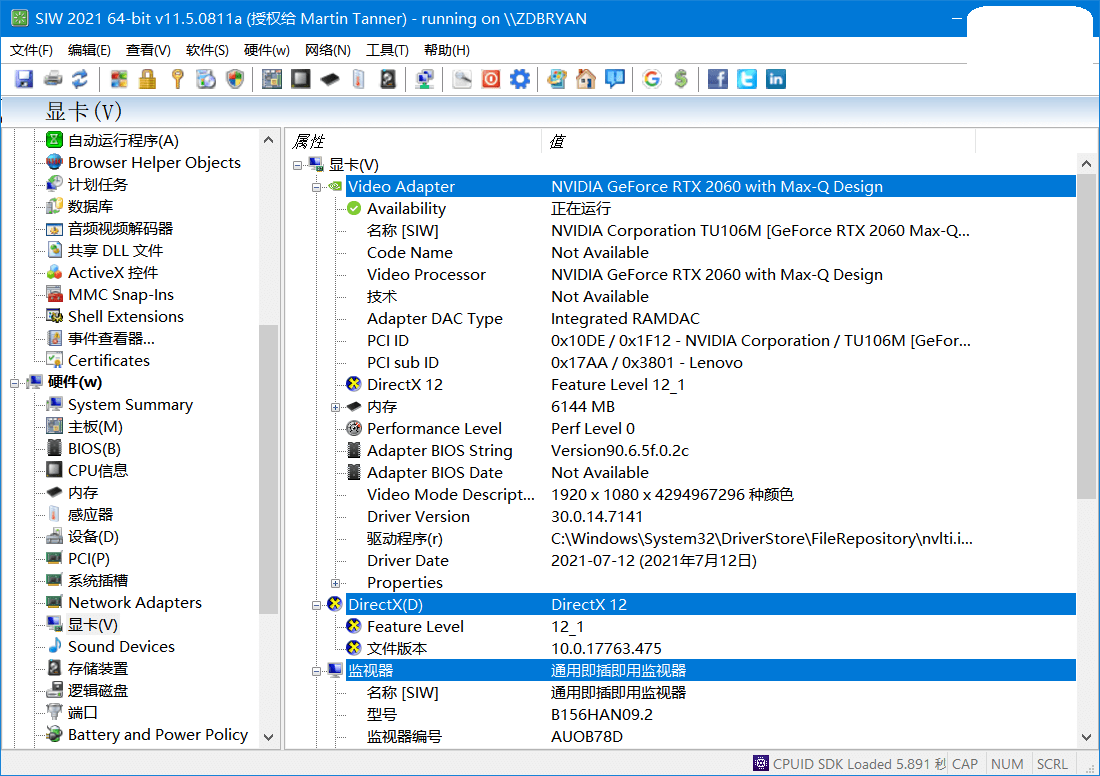Click the motherboard toolbar icon

(271, 79)
